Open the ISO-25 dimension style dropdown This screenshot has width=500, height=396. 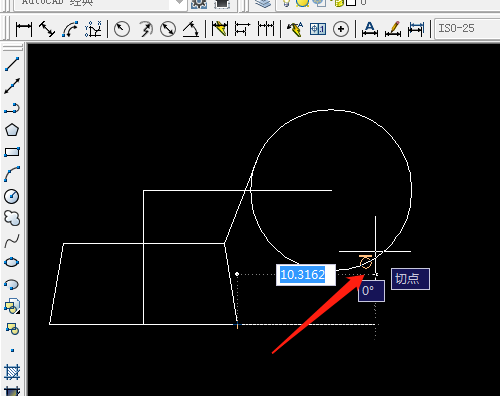(467, 28)
